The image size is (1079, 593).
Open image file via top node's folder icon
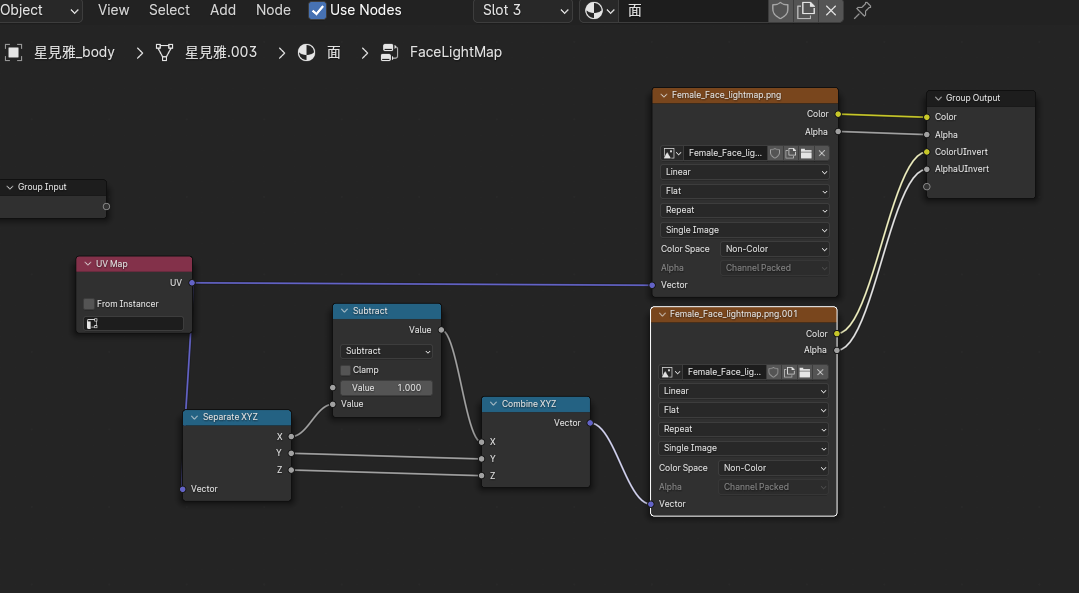tap(806, 153)
